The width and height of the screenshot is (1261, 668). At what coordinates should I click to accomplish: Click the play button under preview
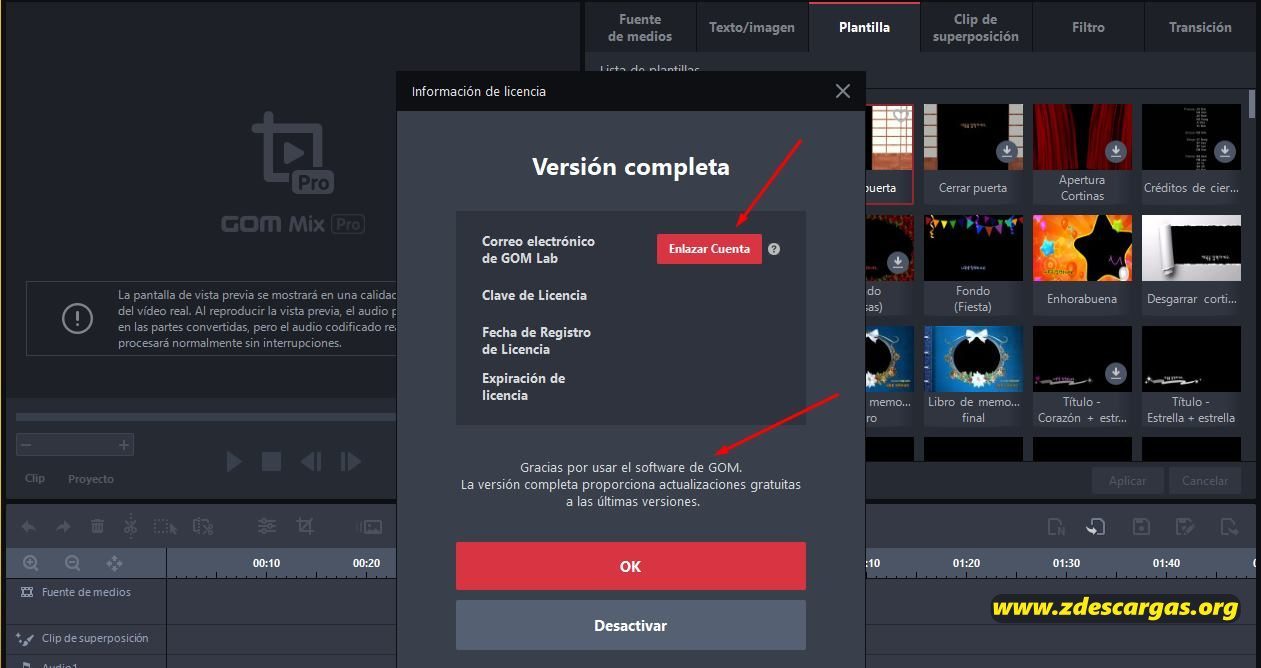[233, 461]
